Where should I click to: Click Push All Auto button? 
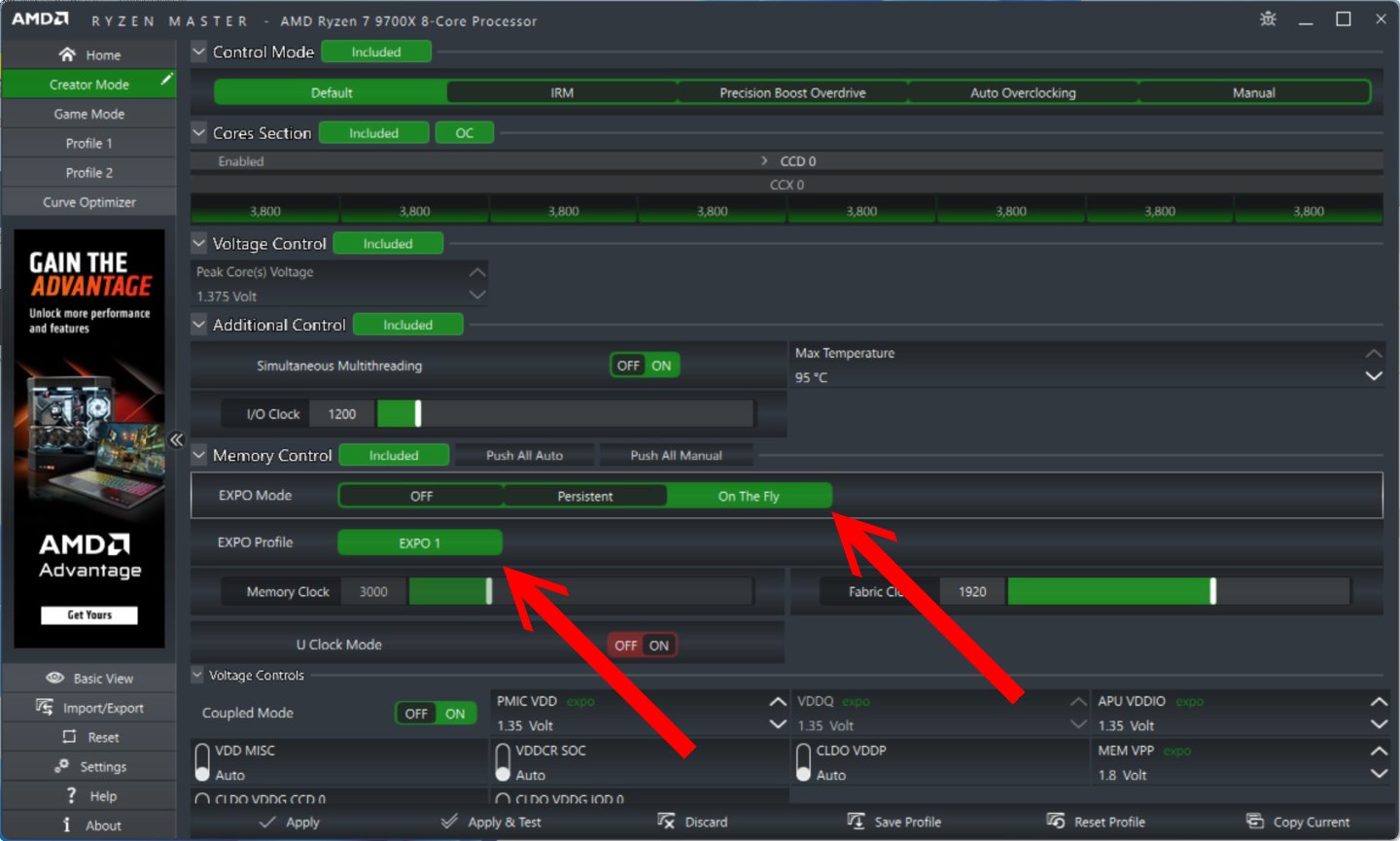[x=525, y=455]
